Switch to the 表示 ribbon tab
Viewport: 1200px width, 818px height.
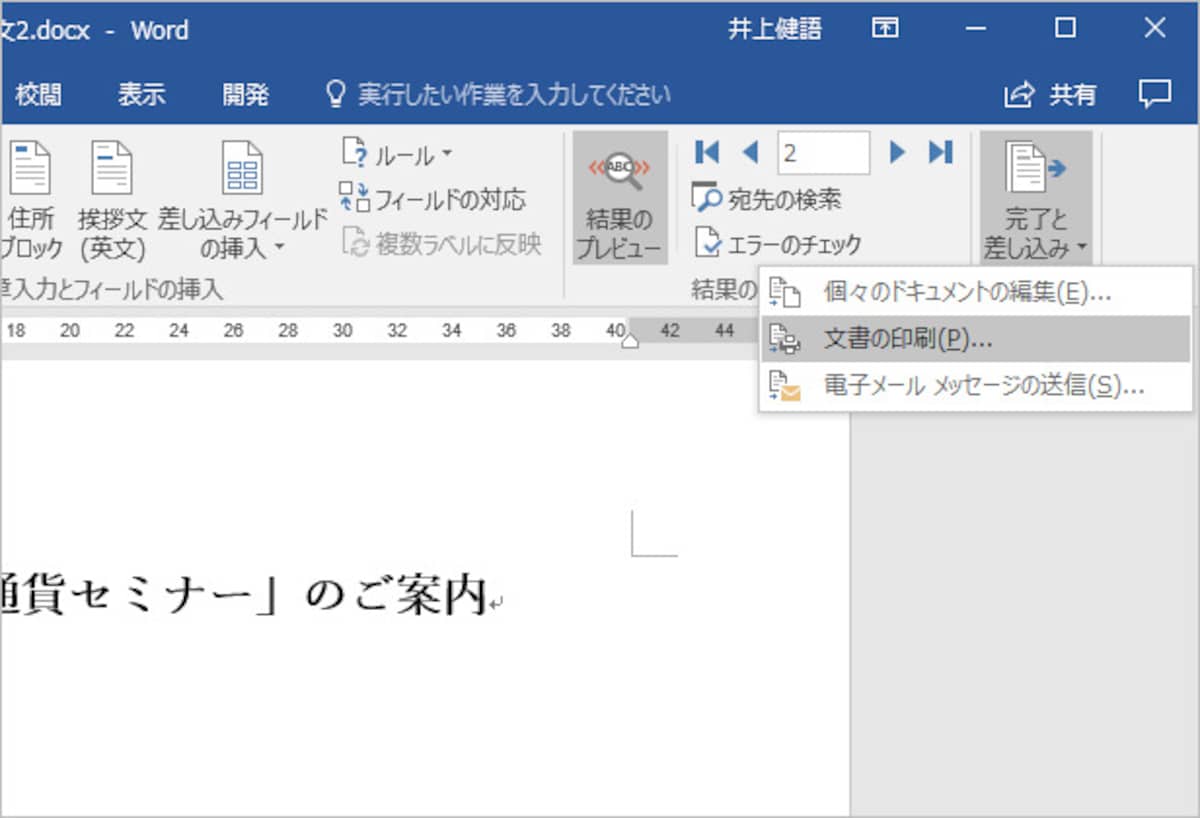141,95
